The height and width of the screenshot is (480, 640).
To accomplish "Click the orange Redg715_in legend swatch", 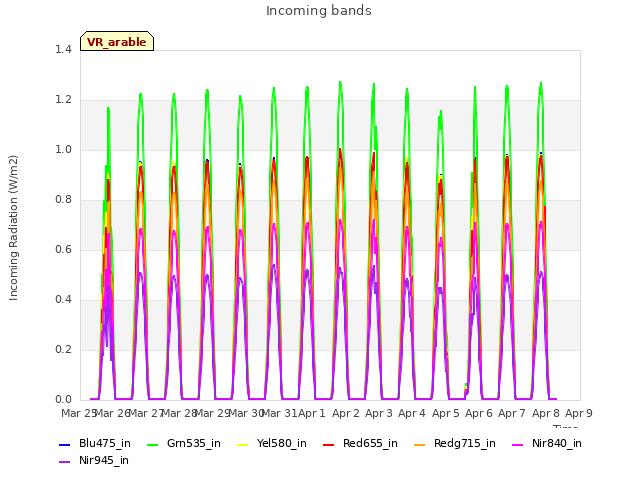I will pyautogui.click(x=420, y=444).
